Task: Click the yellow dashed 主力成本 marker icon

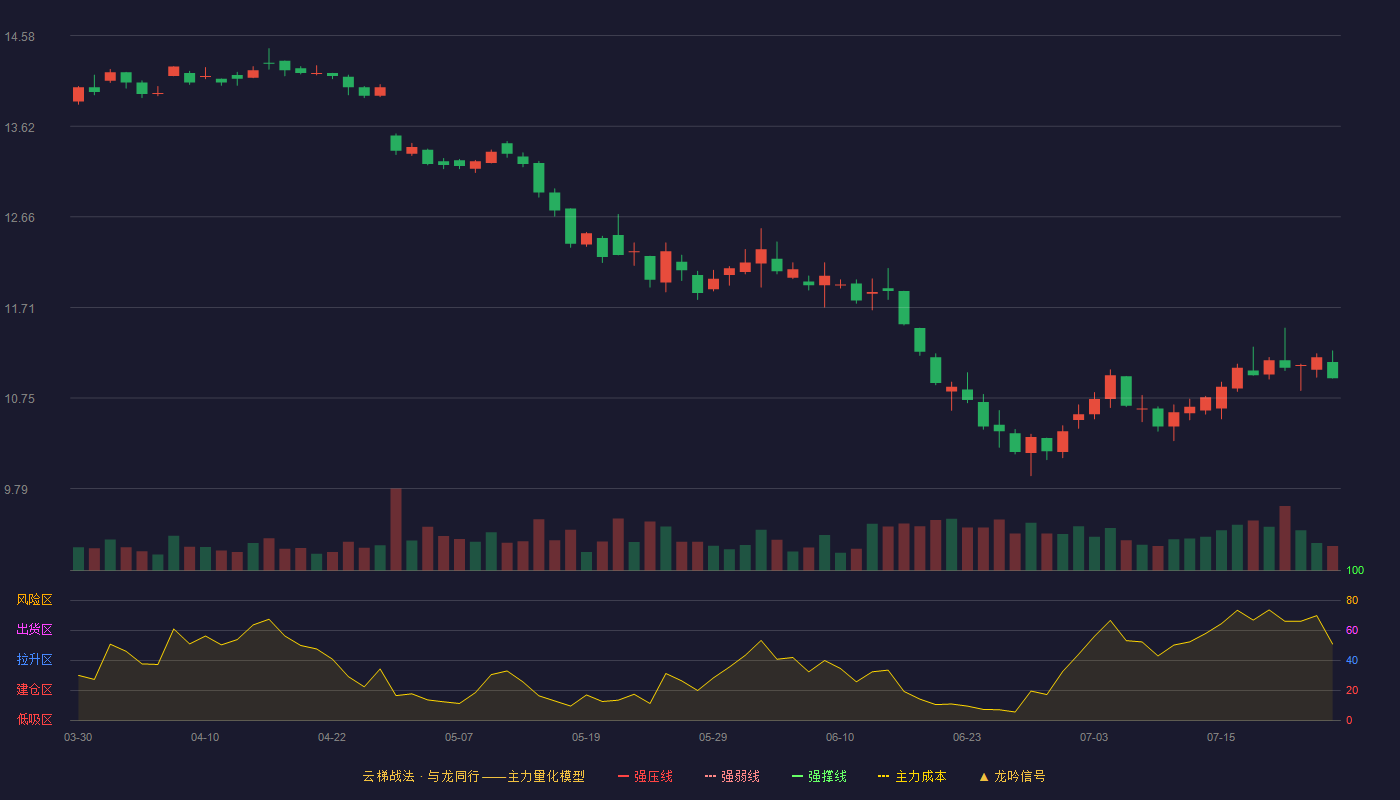Action: (884, 776)
